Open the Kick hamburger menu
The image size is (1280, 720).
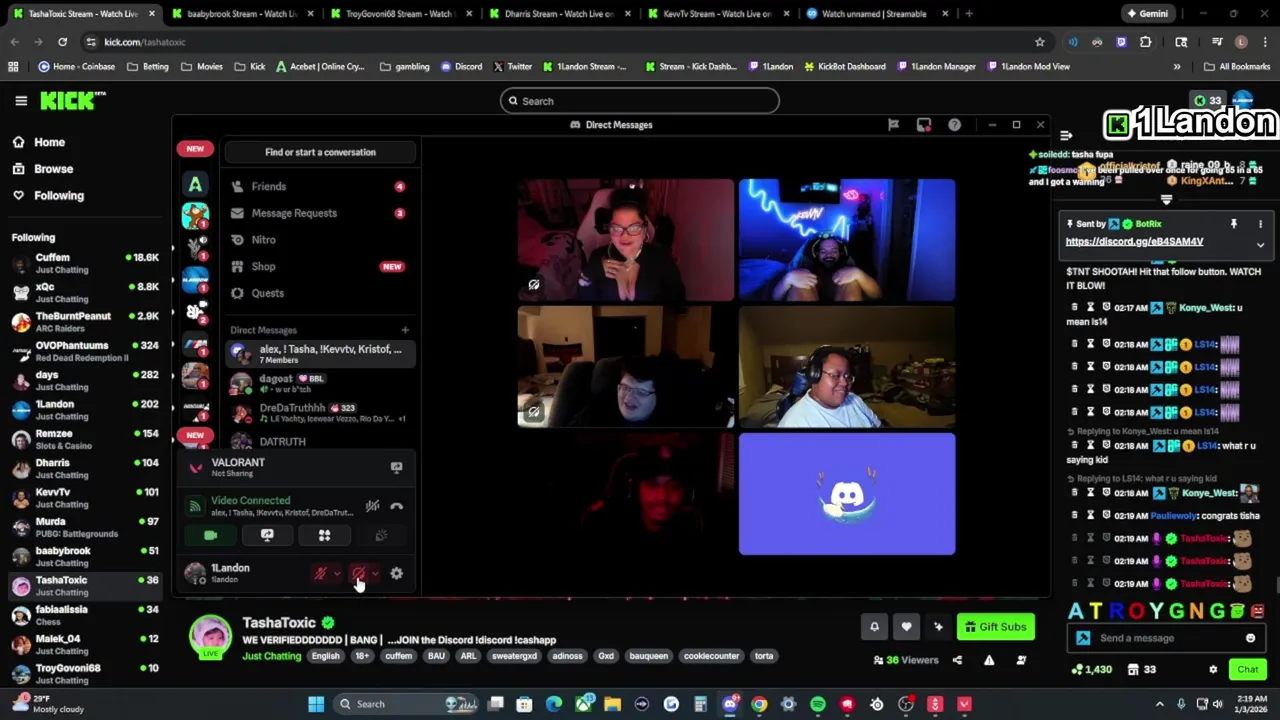[21, 101]
